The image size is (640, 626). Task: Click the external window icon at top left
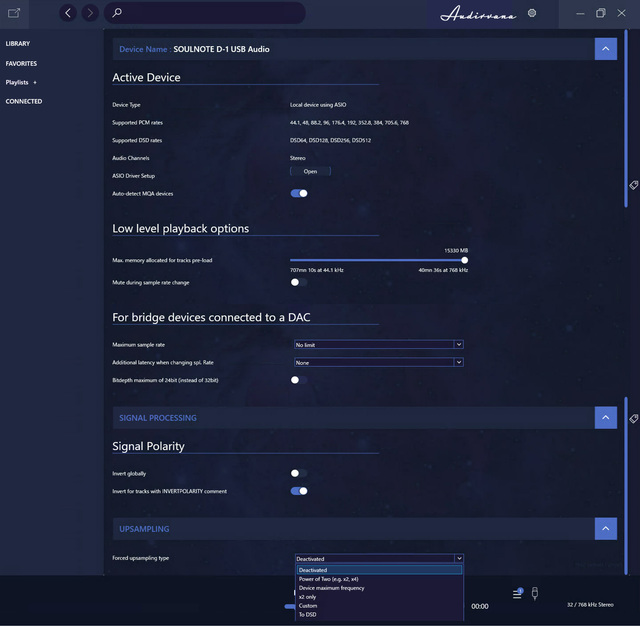click(x=14, y=13)
